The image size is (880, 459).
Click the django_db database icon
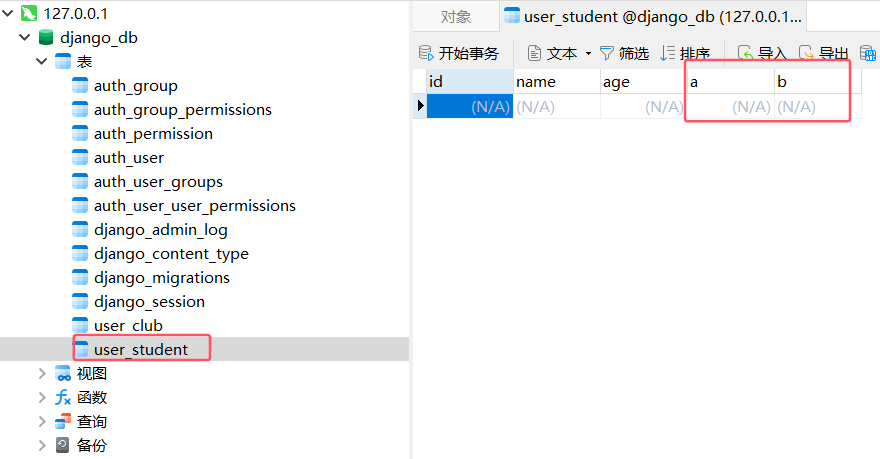tap(46, 38)
